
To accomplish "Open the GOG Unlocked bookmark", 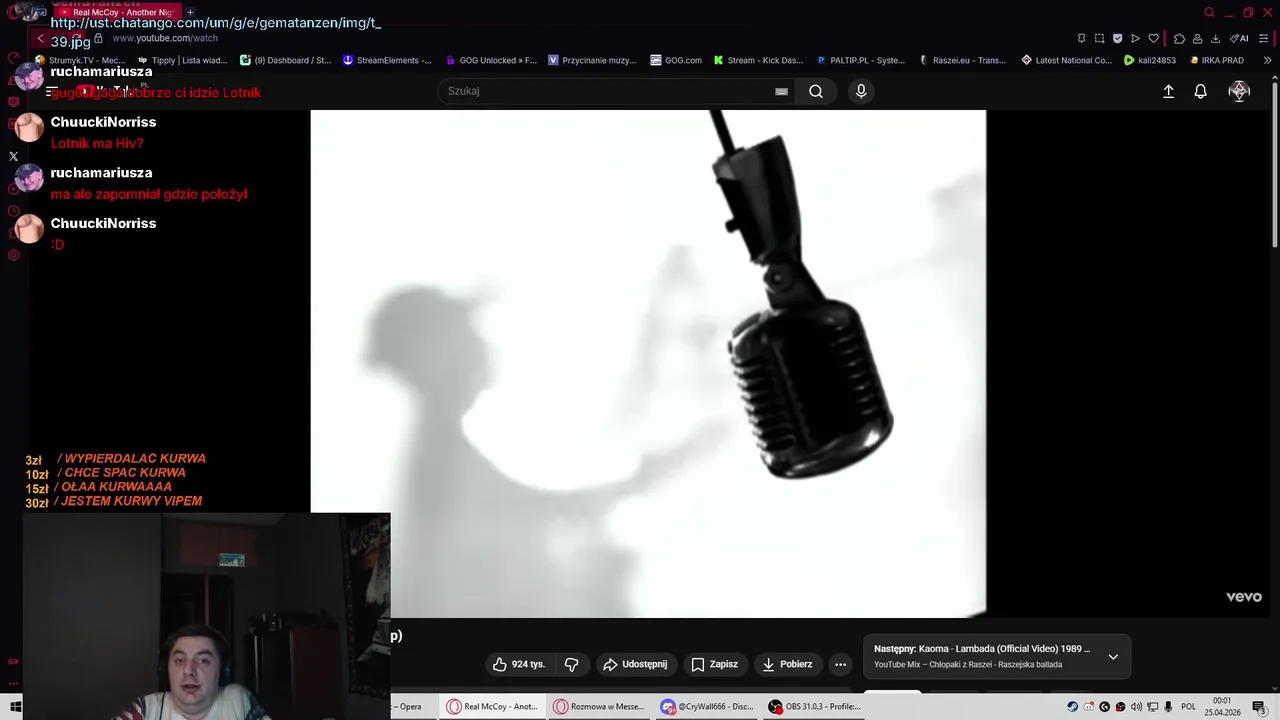I will pyautogui.click(x=491, y=60).
